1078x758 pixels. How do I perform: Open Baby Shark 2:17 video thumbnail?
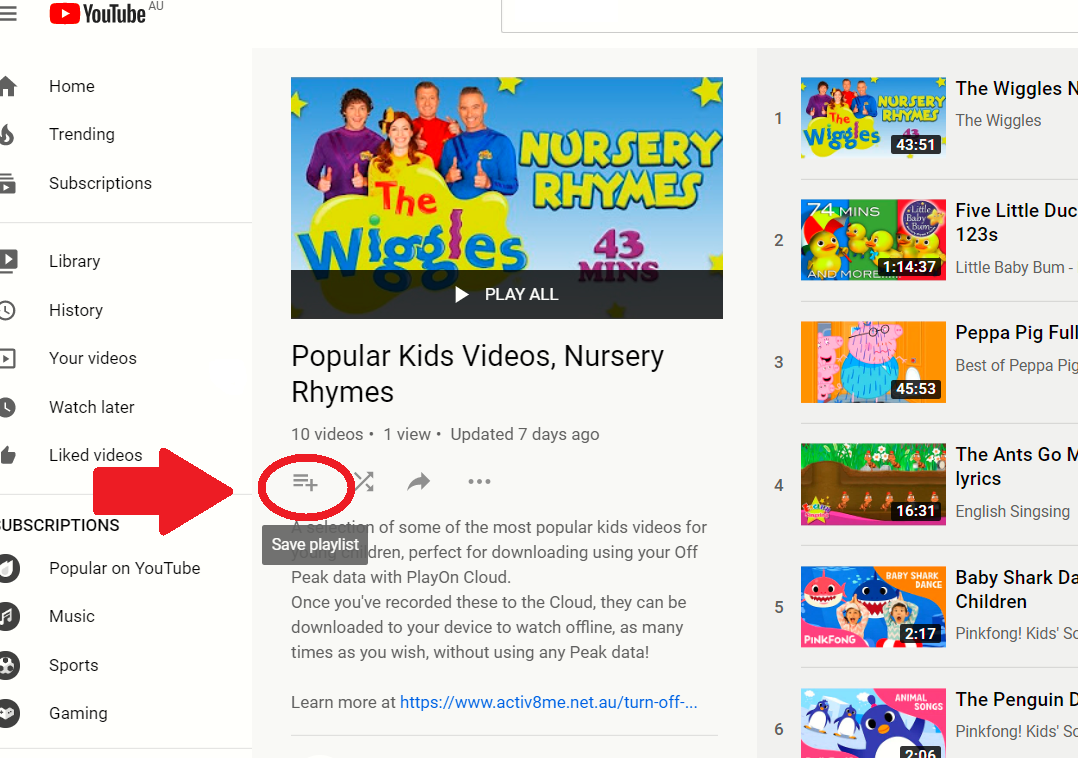[x=873, y=607]
